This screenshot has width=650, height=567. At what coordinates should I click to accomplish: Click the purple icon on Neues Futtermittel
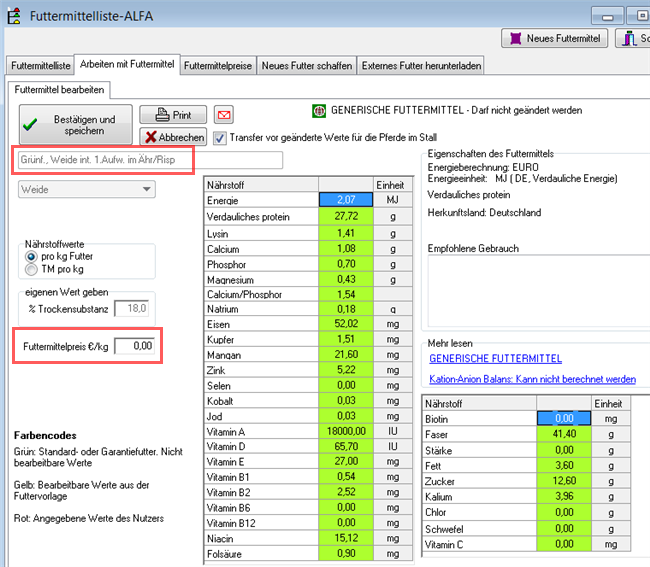(515, 39)
